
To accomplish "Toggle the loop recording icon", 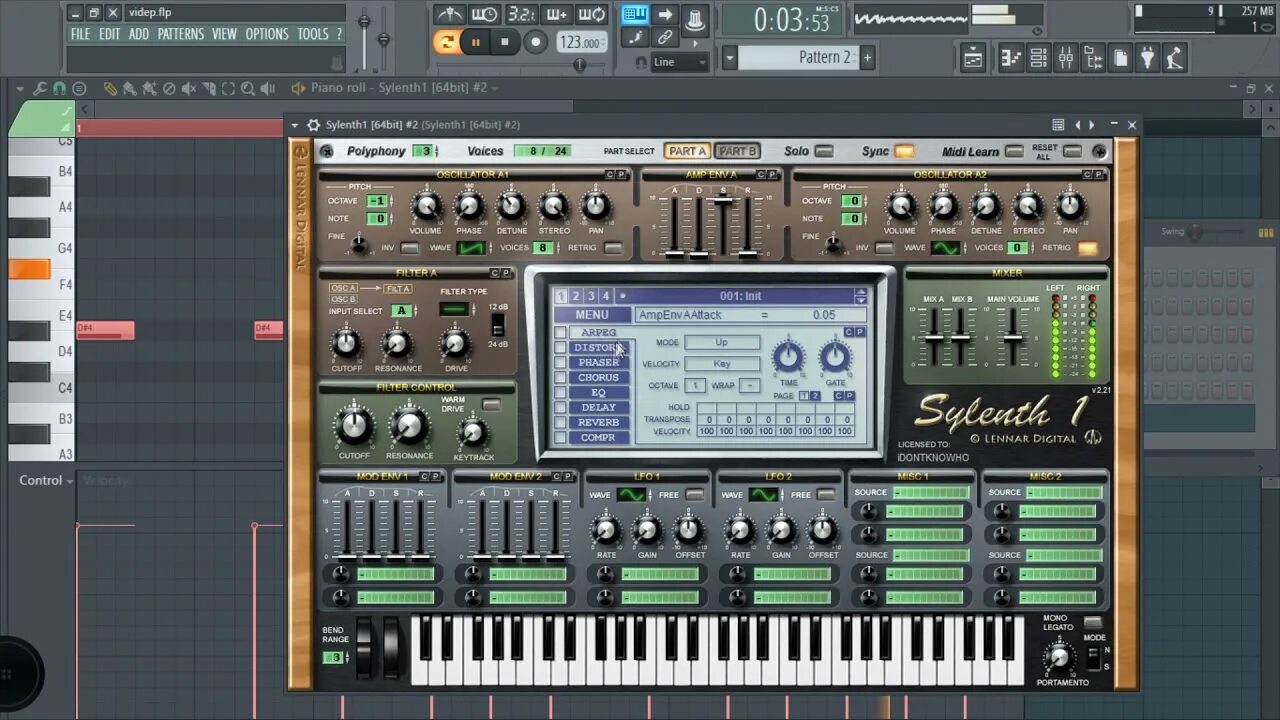I will [592, 15].
